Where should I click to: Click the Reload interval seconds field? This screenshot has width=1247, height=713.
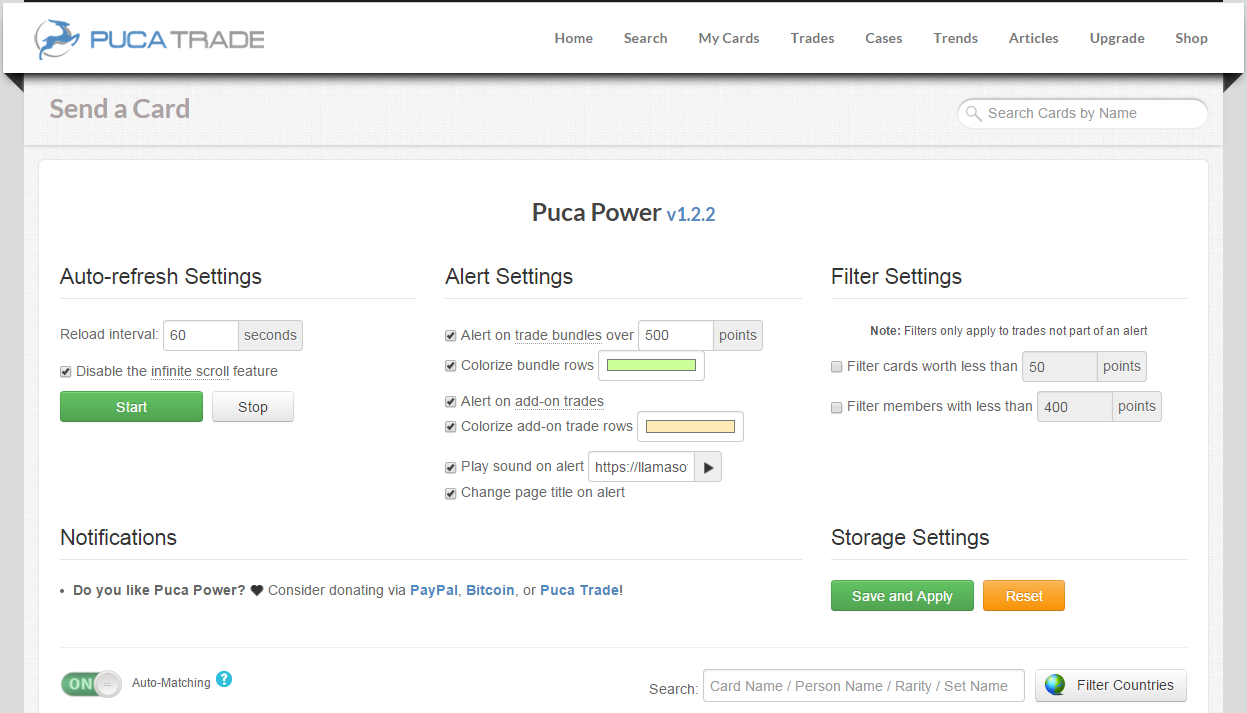click(201, 336)
